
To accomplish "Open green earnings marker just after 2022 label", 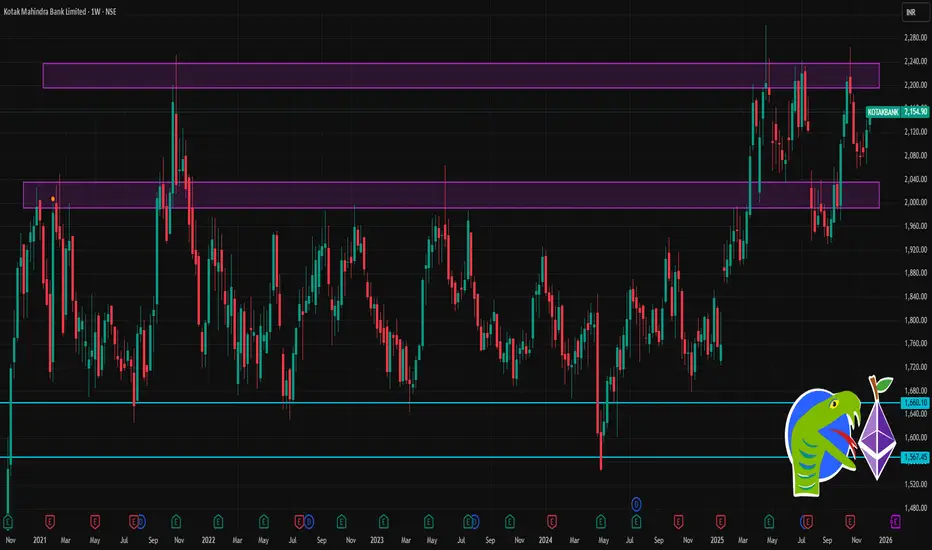I will pyautogui.click(x=218, y=522).
